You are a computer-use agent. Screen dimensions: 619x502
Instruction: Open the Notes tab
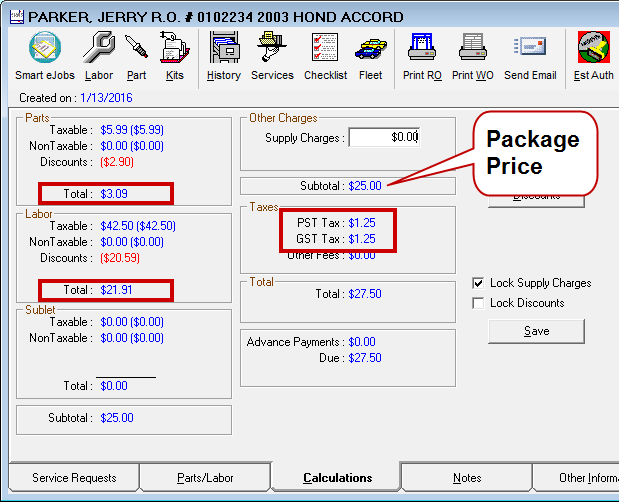point(466,478)
